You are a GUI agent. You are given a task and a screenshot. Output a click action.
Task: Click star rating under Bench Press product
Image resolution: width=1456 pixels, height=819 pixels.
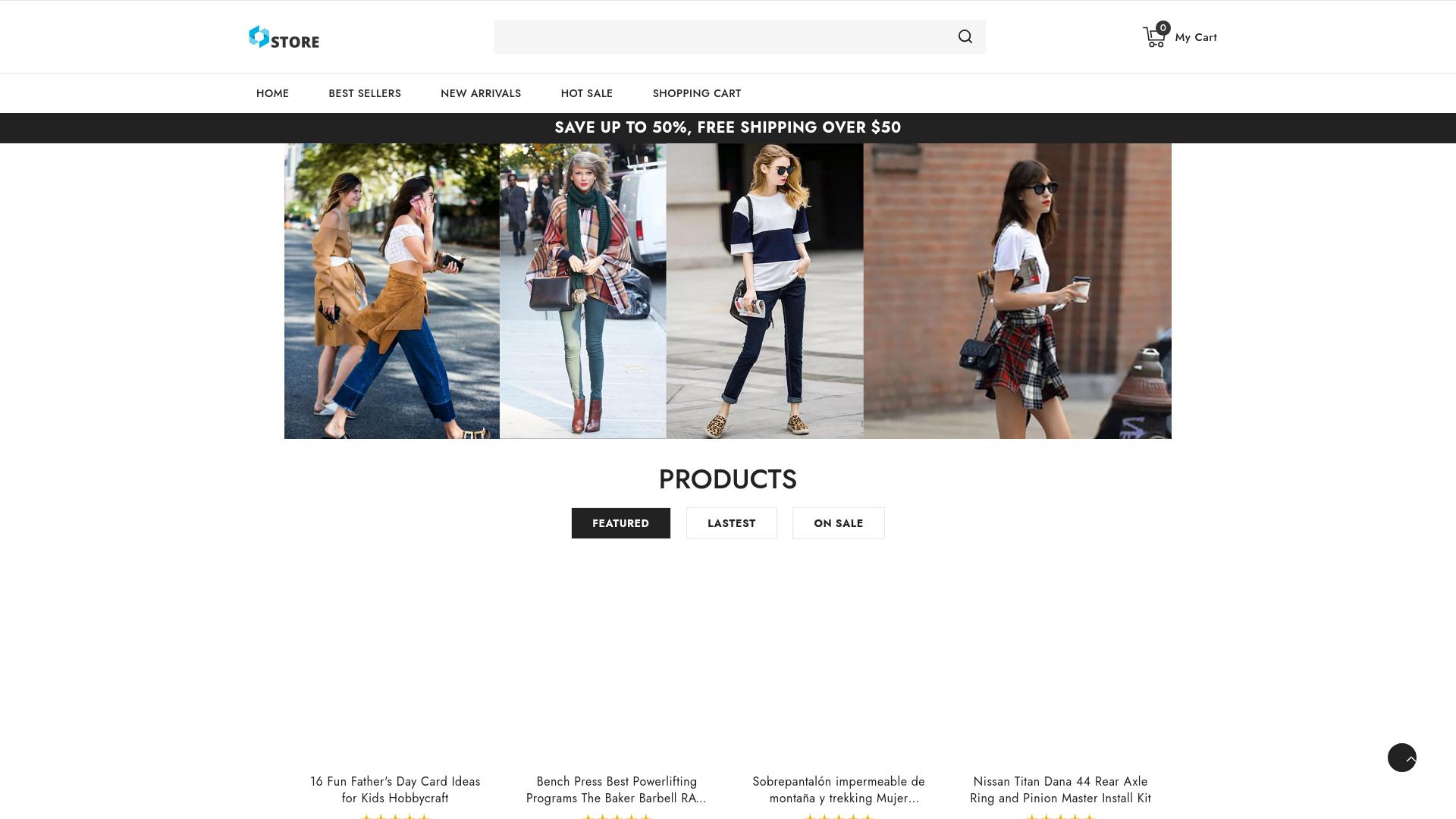[617, 817]
